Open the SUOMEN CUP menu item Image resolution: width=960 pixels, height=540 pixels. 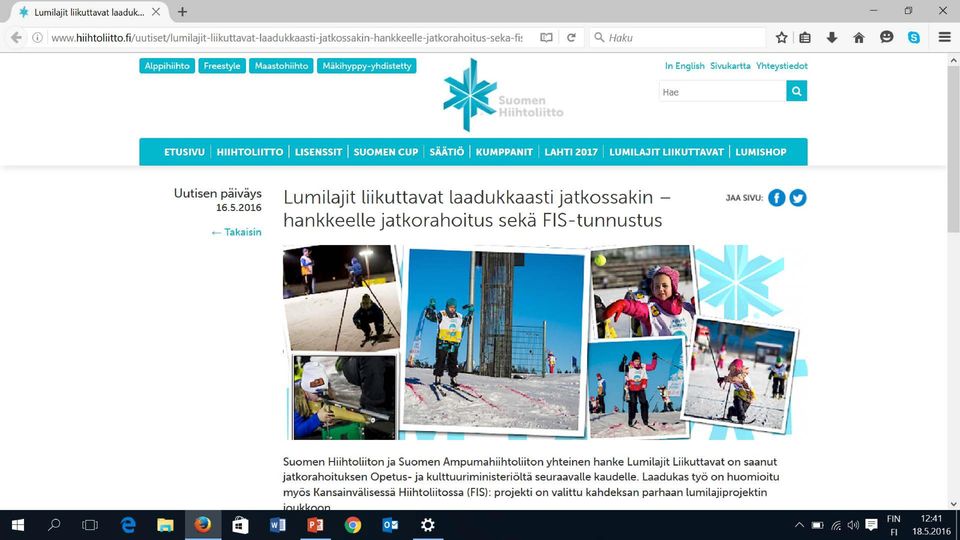tap(386, 152)
